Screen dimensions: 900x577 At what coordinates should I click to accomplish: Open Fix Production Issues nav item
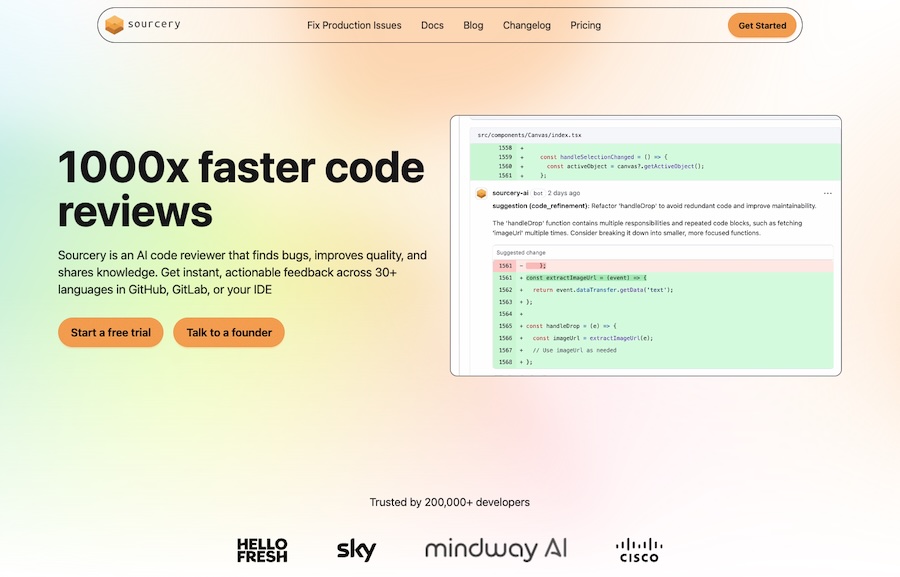pos(354,25)
